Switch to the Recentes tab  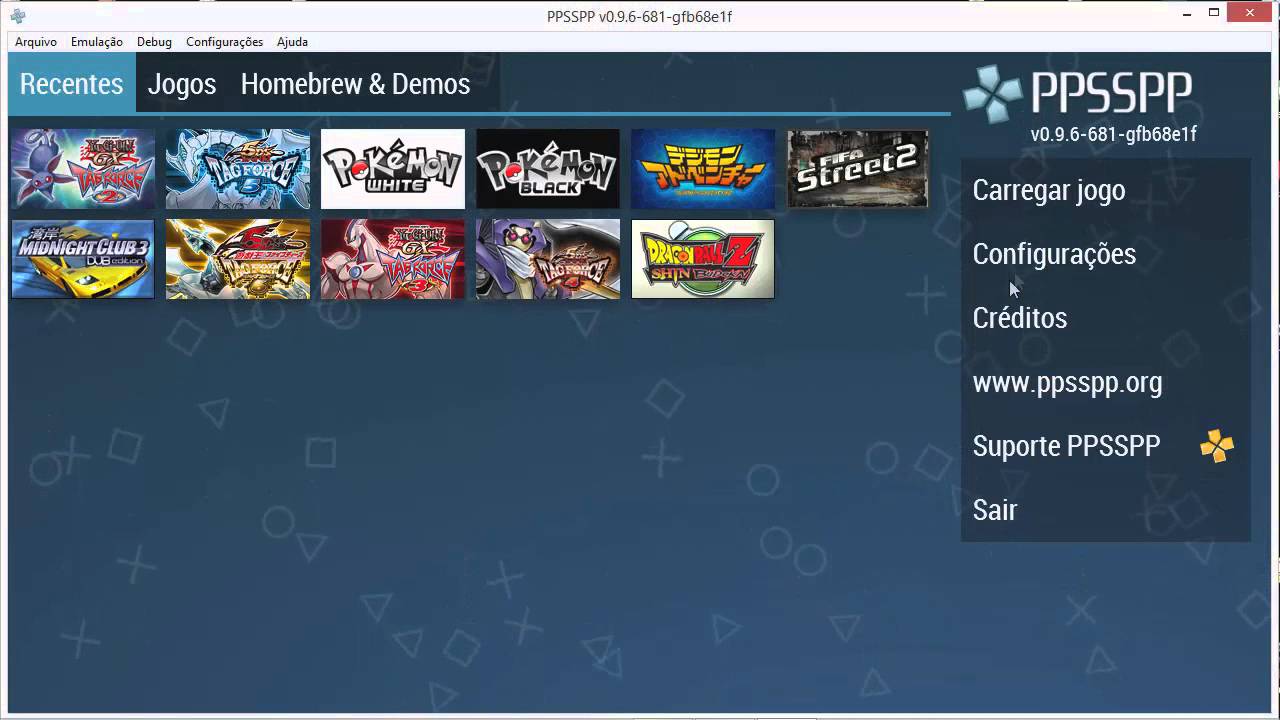click(x=72, y=84)
